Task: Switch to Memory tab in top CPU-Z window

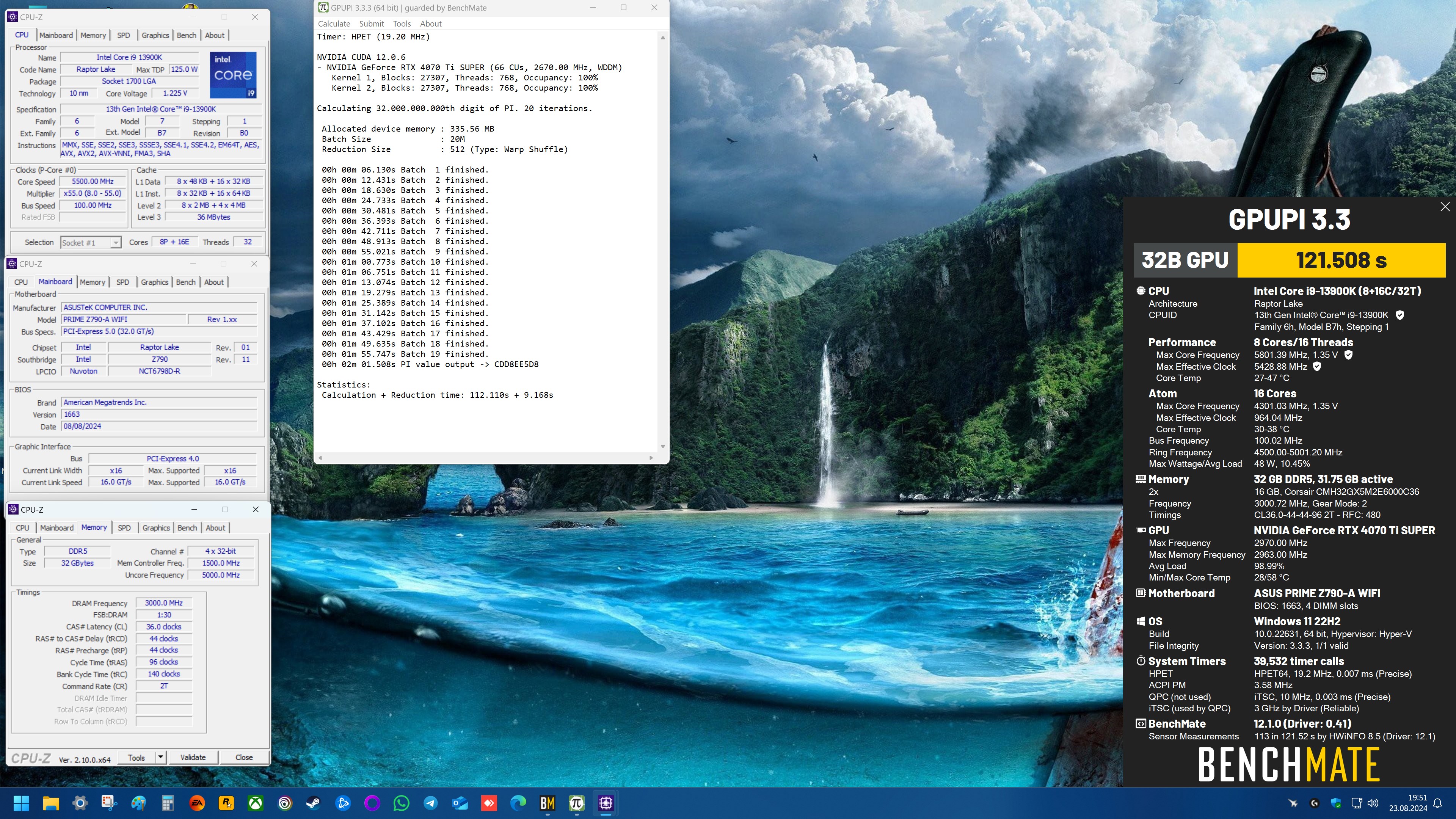Action: [93, 35]
